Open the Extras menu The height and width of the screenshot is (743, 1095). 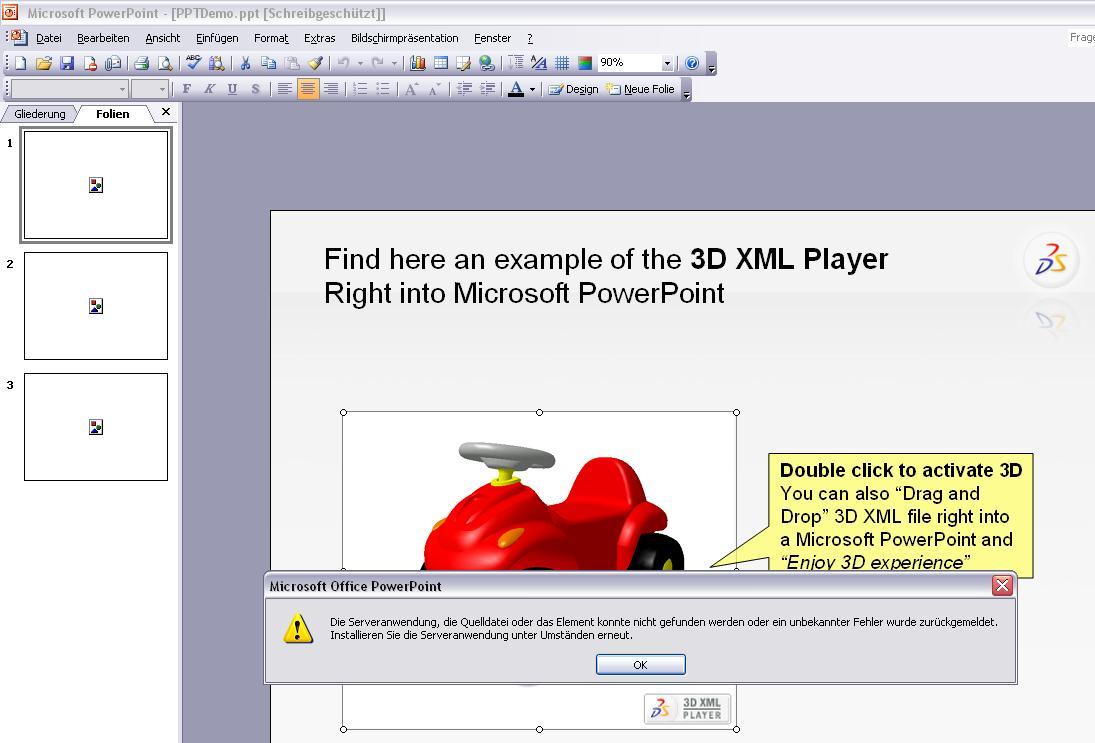coord(320,38)
